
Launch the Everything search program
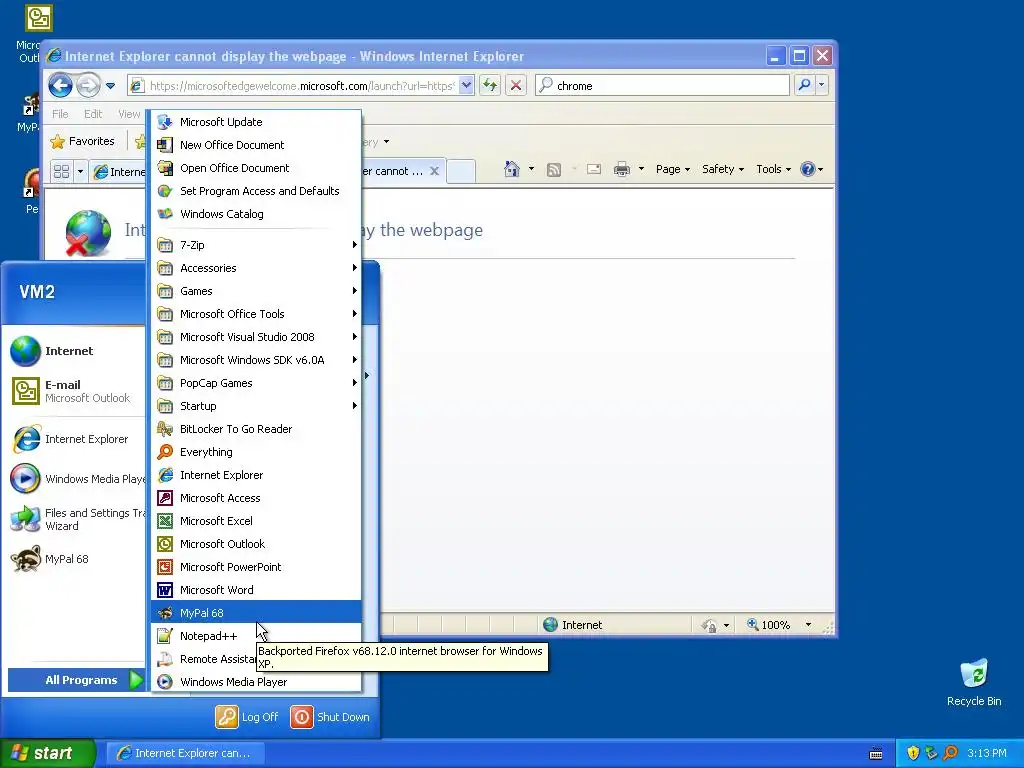click(x=256, y=452)
